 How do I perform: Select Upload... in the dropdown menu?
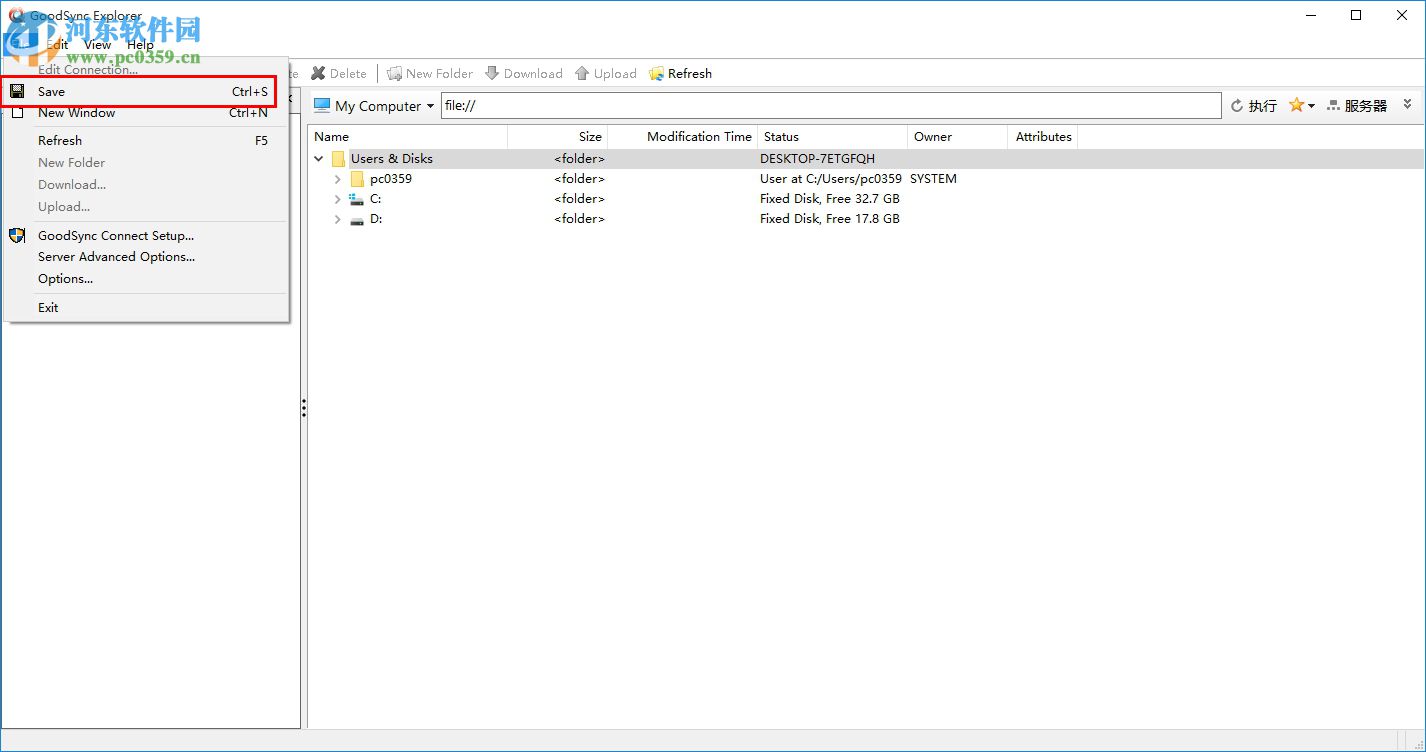(x=146, y=207)
